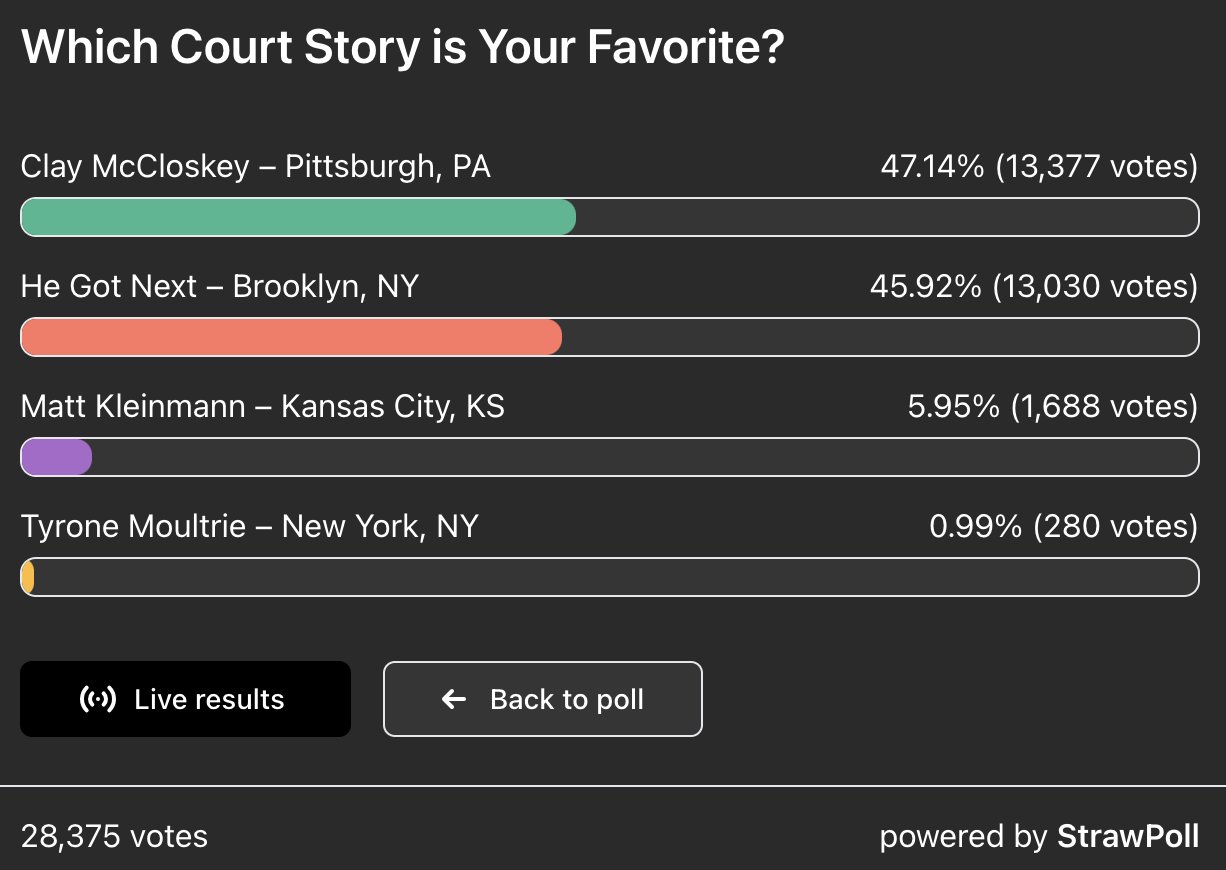Click the 0.99% (280 votes) result text
The width and height of the screenshot is (1226, 870).
(1064, 526)
